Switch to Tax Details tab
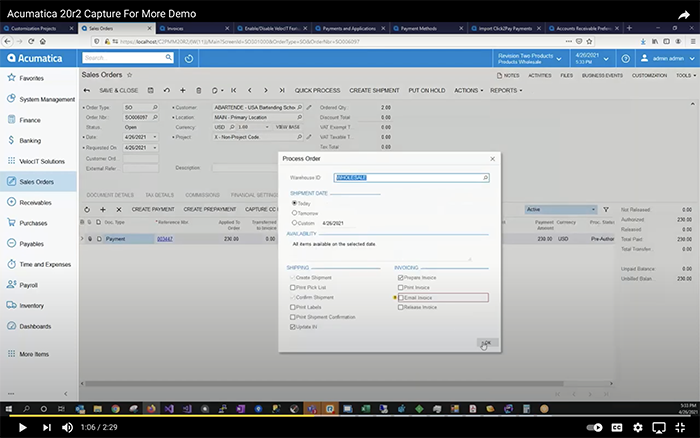Viewport: 700px width, 438px height. click(x=159, y=195)
